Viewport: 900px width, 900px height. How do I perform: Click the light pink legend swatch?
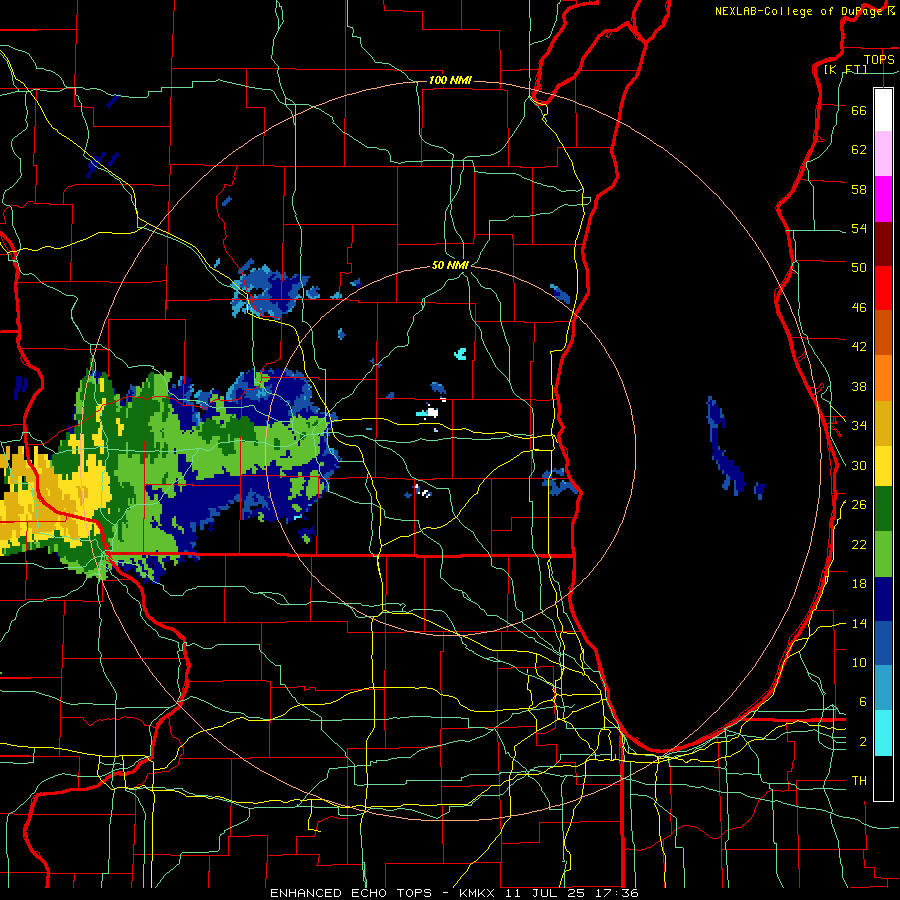coord(883,154)
